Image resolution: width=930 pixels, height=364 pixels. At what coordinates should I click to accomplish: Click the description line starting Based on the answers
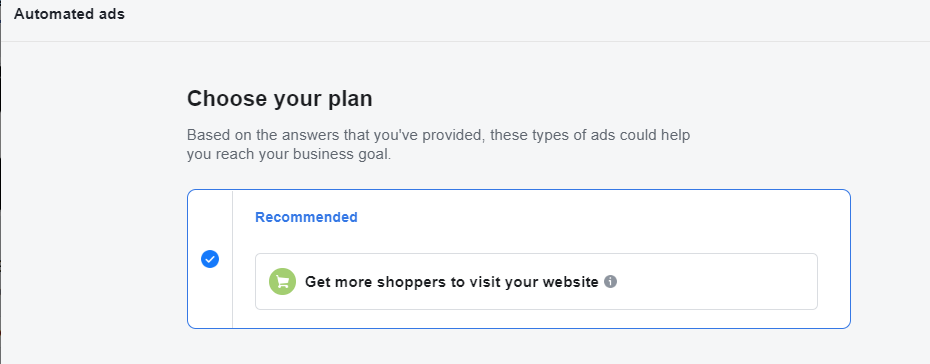tap(438, 135)
